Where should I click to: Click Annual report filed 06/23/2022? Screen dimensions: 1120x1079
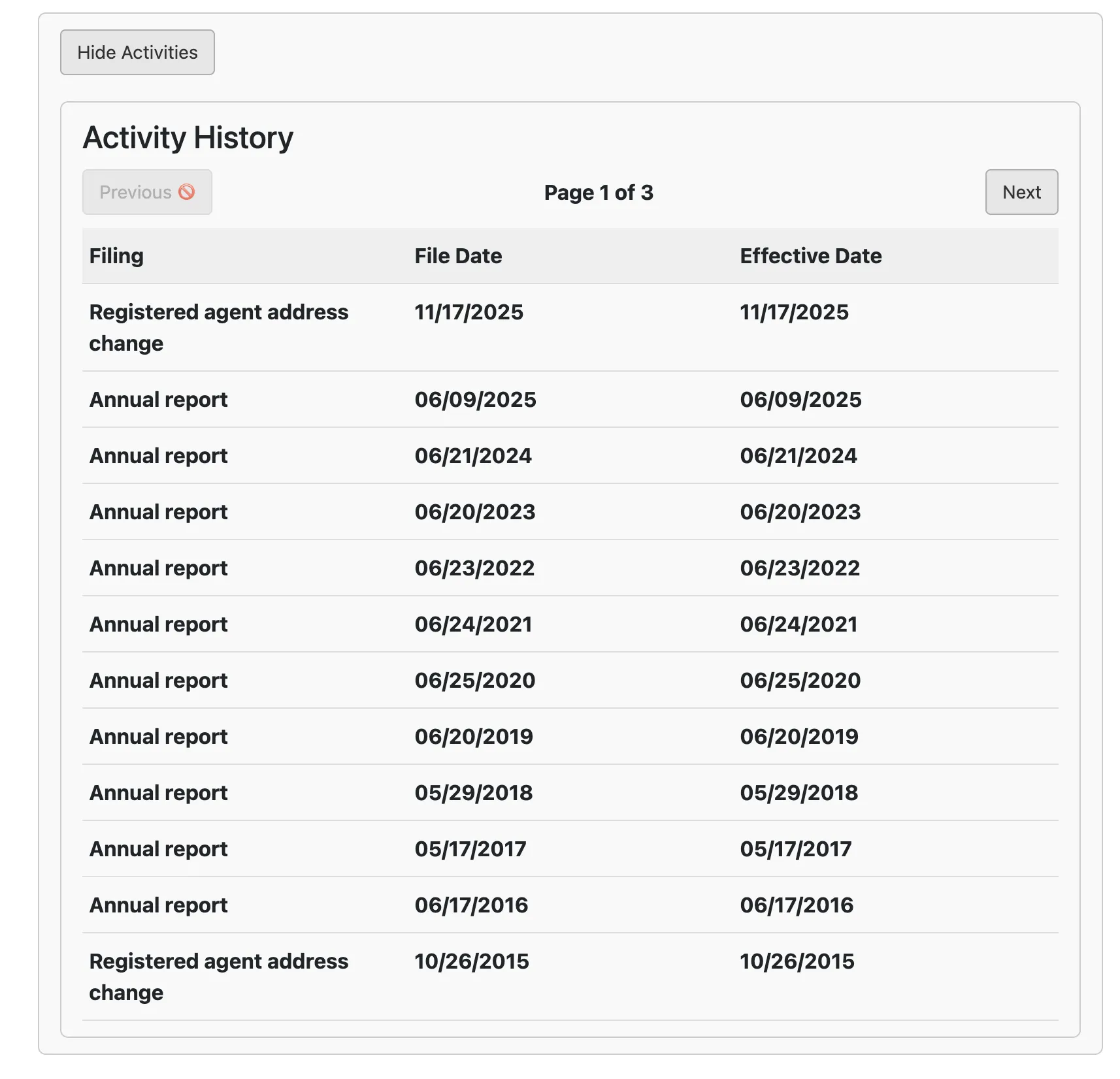coord(159,568)
